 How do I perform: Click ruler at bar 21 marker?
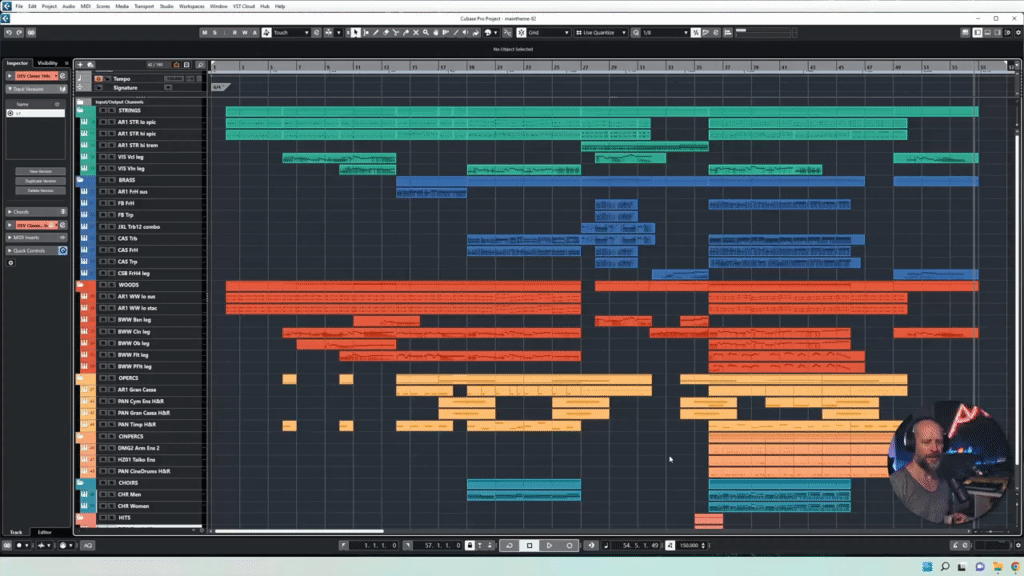499,67
